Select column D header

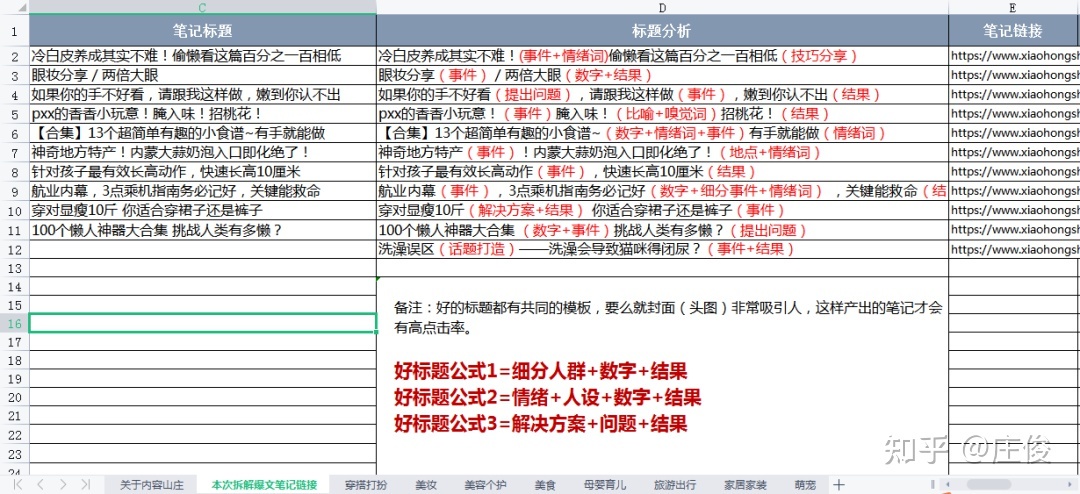coord(662,8)
